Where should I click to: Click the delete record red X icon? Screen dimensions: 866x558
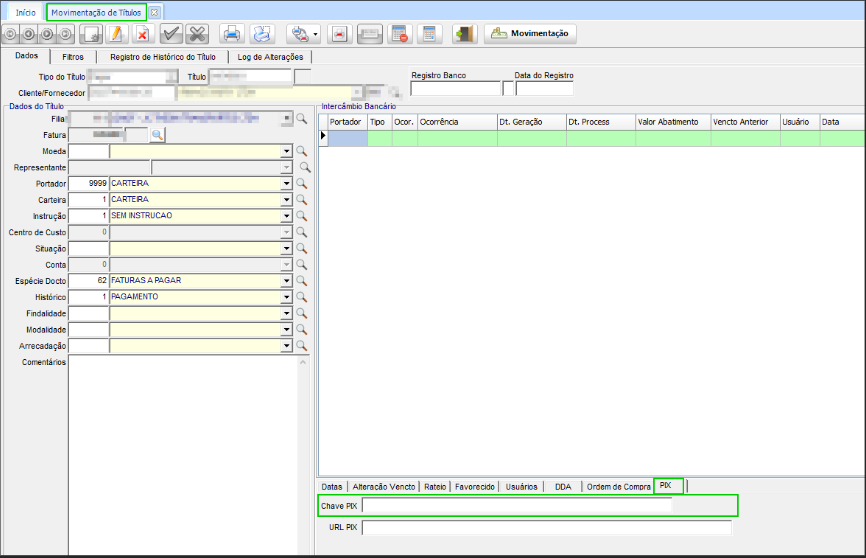pos(141,34)
